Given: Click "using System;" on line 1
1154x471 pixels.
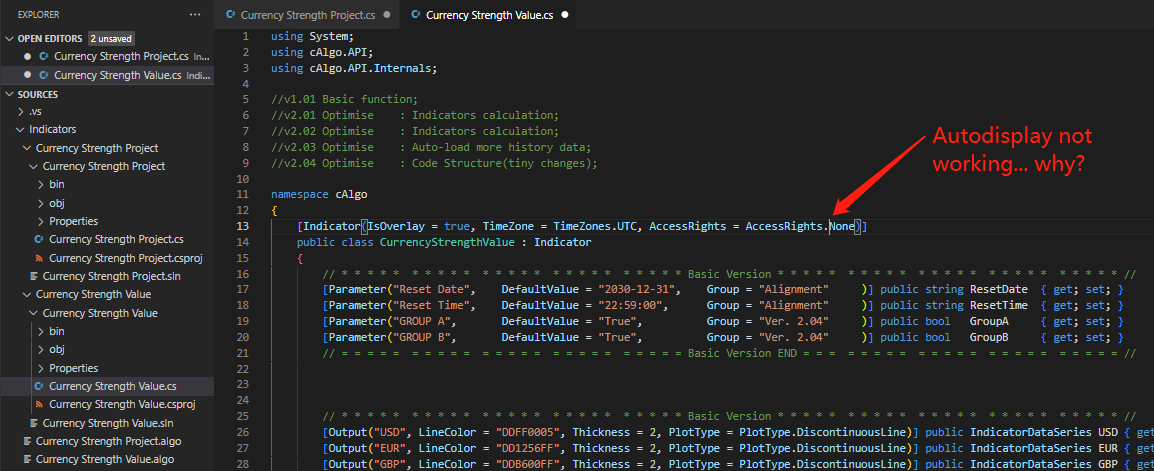Looking at the screenshot, I should 312,36.
